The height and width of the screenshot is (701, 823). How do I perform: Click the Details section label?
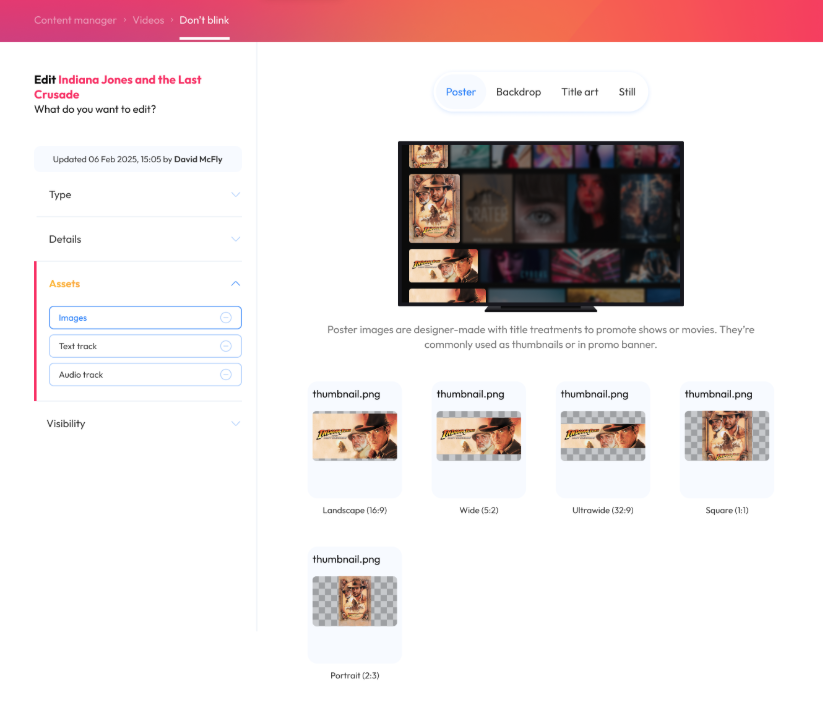tap(65, 239)
